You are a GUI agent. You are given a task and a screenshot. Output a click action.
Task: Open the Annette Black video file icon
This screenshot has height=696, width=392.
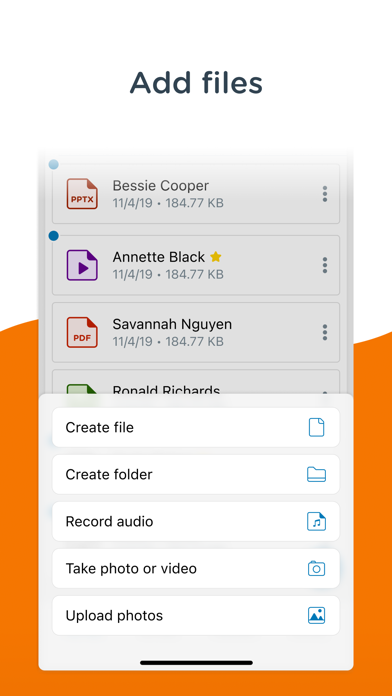tap(82, 265)
